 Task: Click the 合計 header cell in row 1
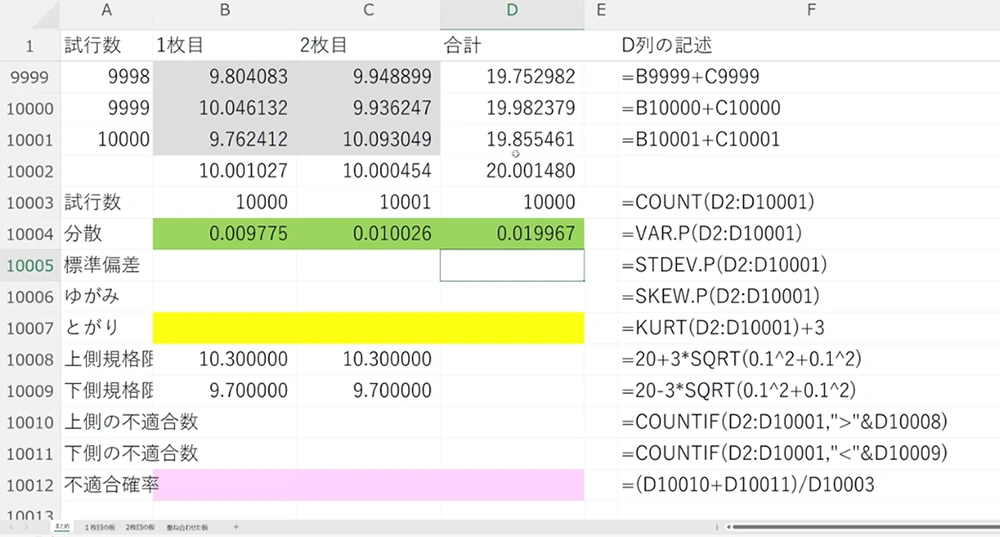click(512, 45)
